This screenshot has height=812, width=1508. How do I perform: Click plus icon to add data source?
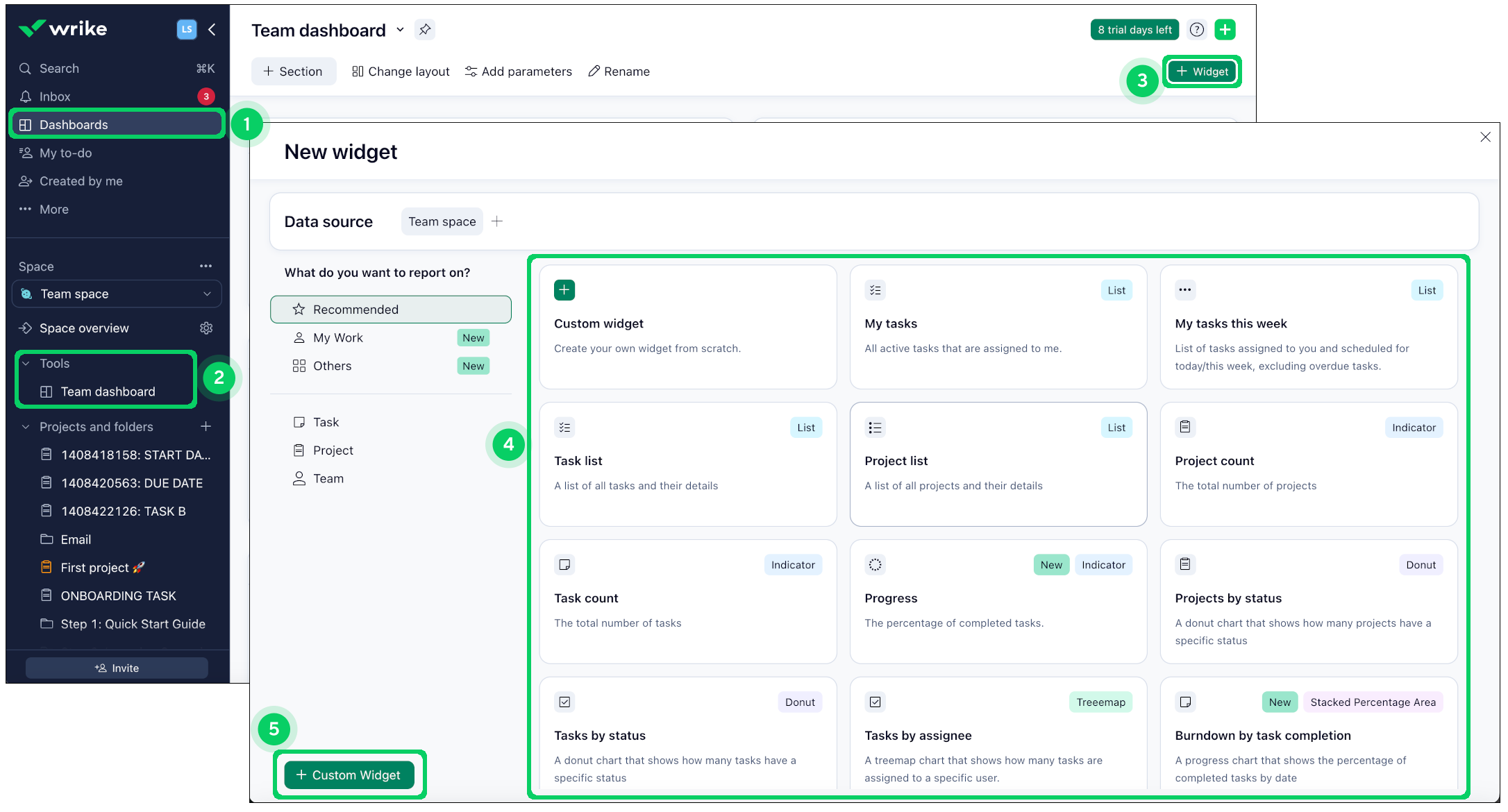tap(497, 221)
